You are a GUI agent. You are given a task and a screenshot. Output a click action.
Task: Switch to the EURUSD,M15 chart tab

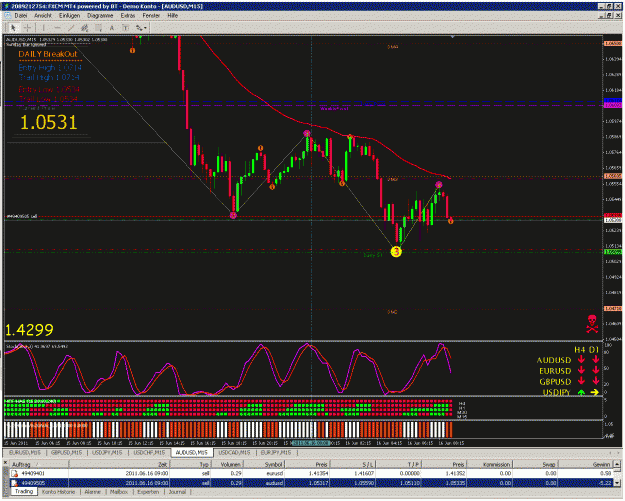click(25, 452)
